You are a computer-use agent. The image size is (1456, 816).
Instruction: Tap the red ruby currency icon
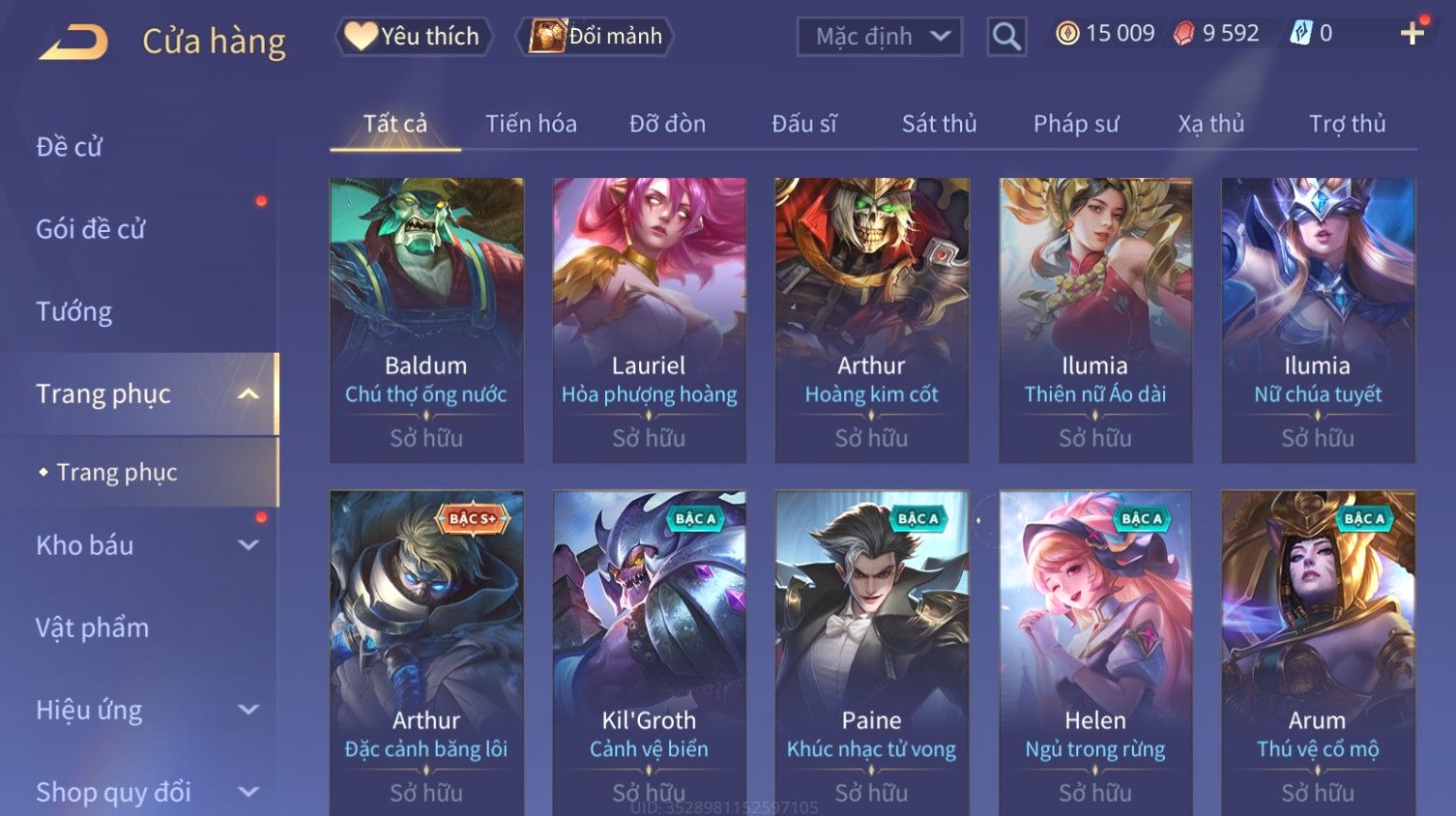point(1184,34)
